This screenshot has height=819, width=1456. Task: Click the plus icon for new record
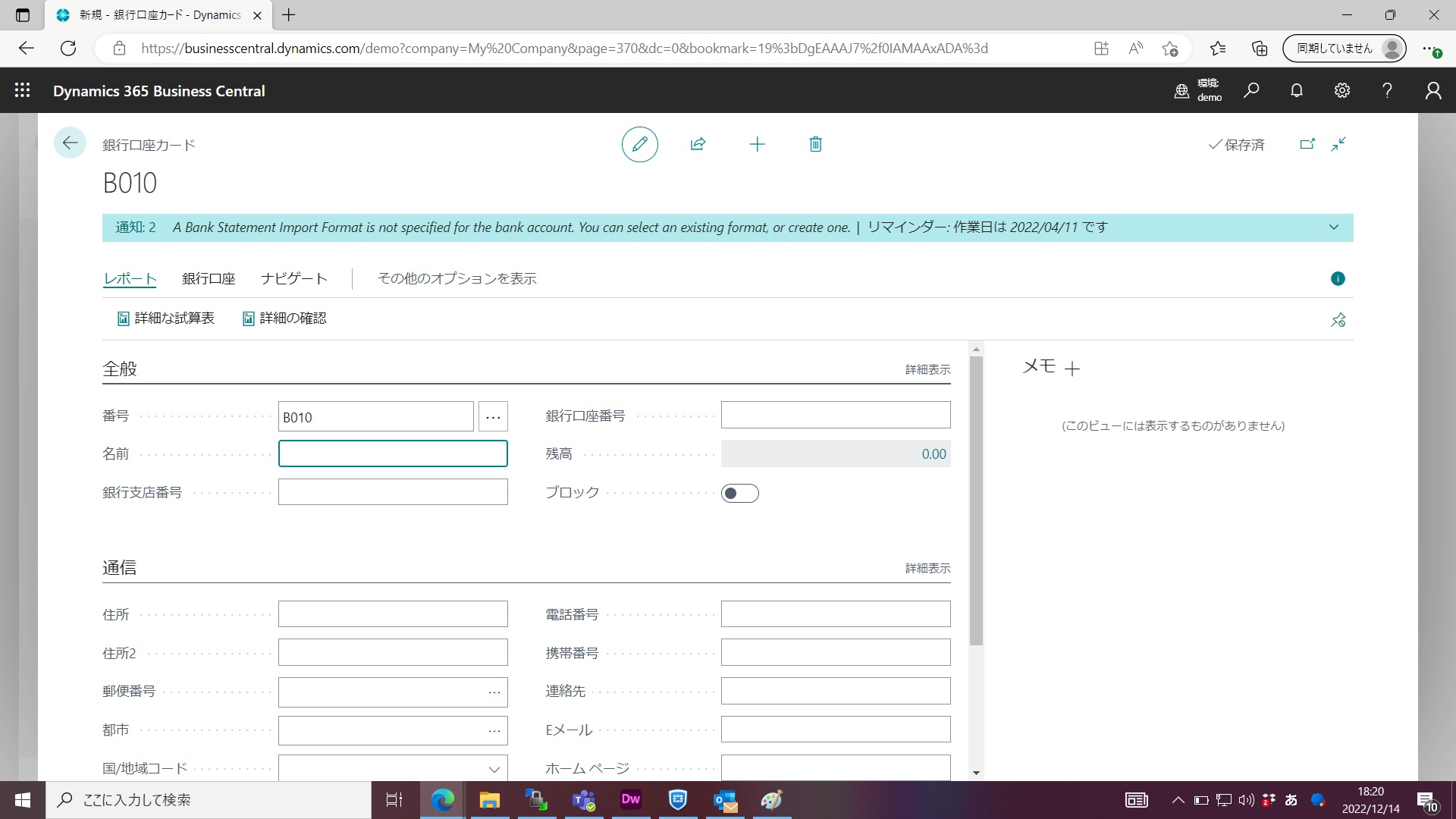pos(757,144)
